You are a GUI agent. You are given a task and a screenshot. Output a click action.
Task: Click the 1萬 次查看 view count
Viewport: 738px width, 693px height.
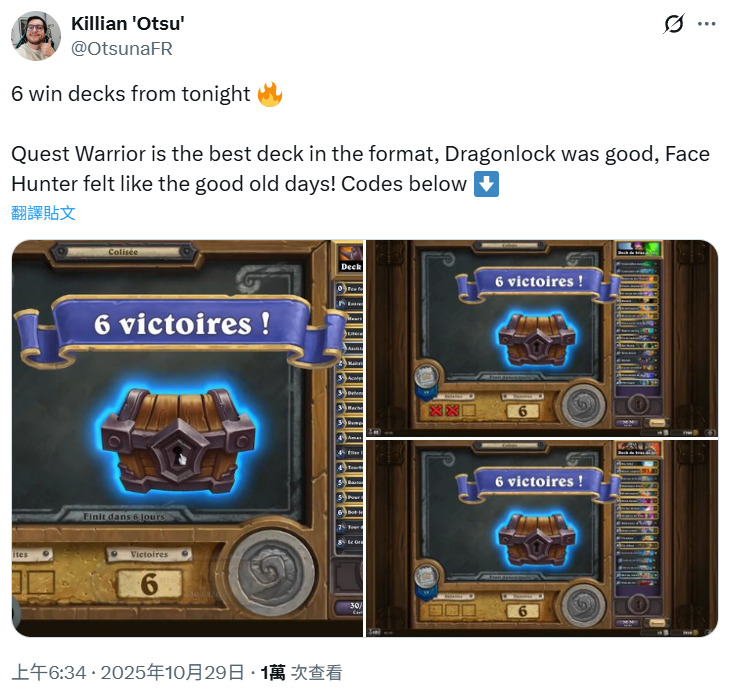coord(301,672)
